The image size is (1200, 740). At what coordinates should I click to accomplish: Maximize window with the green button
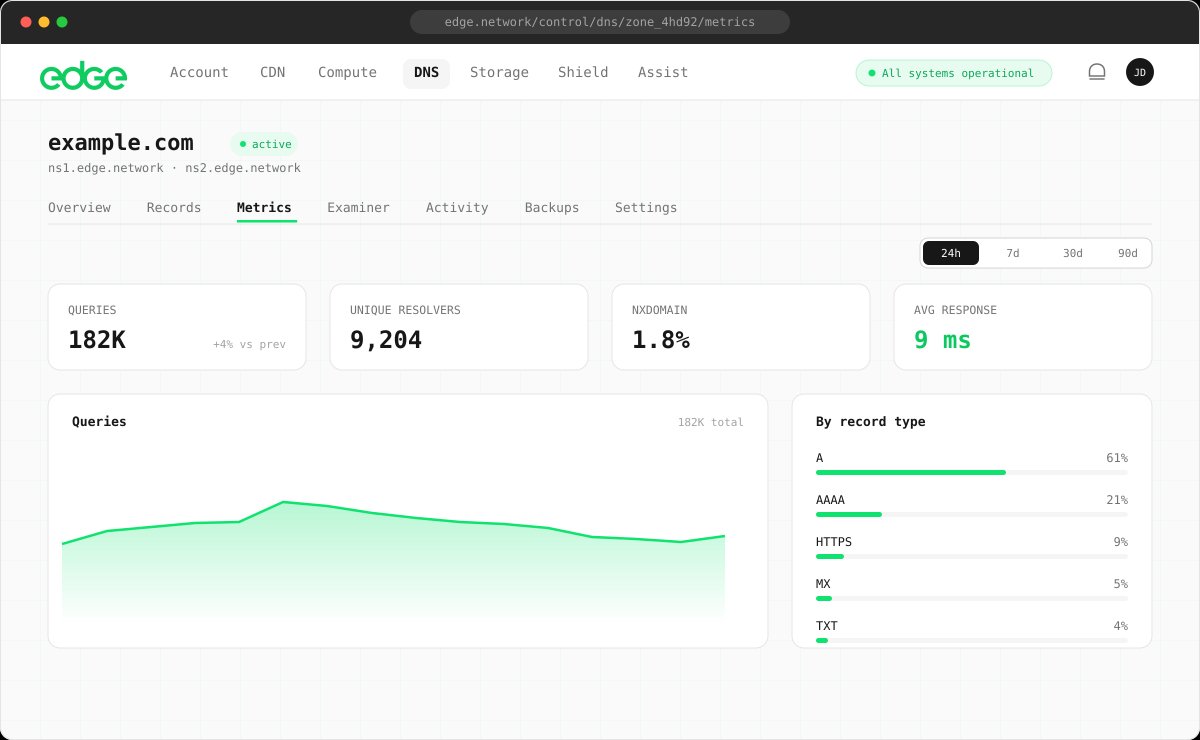click(62, 22)
